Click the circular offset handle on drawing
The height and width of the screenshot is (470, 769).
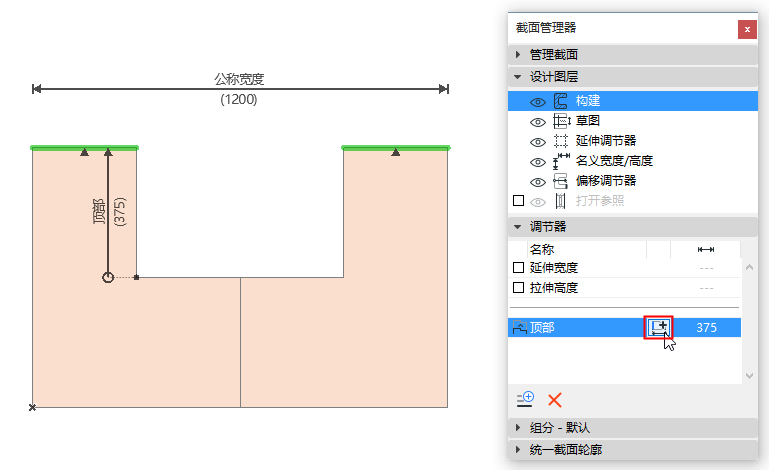coord(108,278)
